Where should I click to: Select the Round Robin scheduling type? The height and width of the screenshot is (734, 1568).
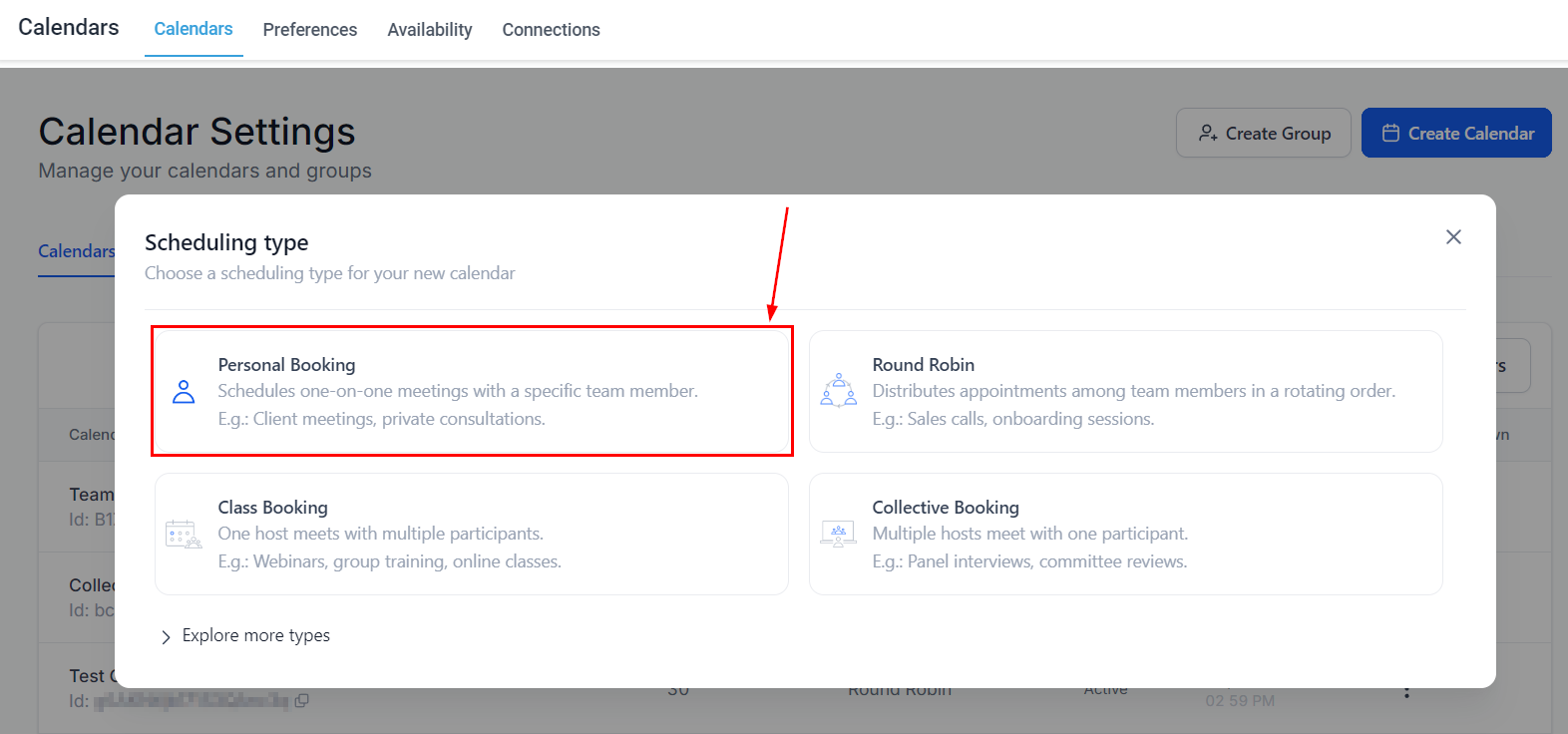click(x=1125, y=391)
